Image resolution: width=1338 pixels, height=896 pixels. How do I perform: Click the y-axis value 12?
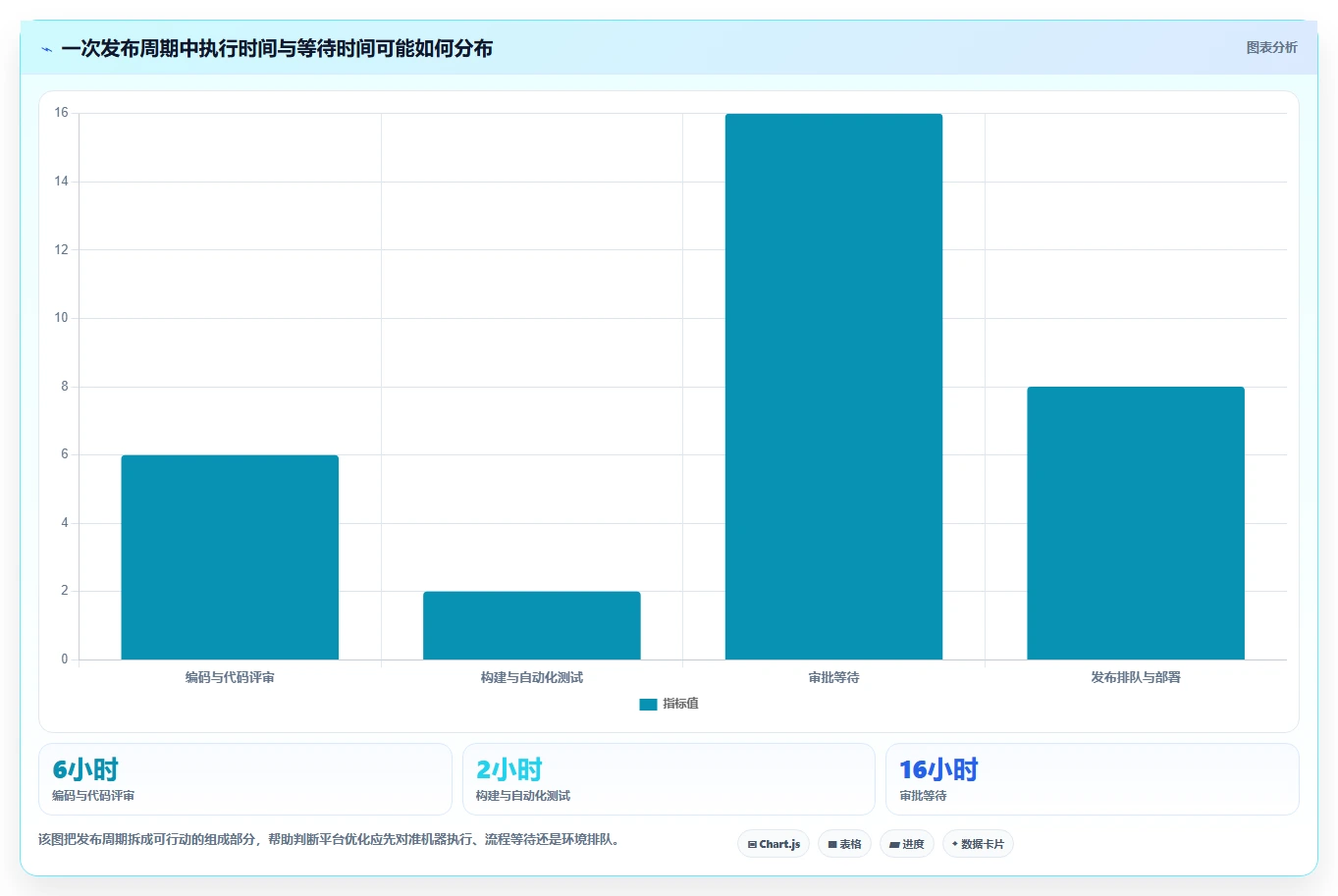pos(62,250)
